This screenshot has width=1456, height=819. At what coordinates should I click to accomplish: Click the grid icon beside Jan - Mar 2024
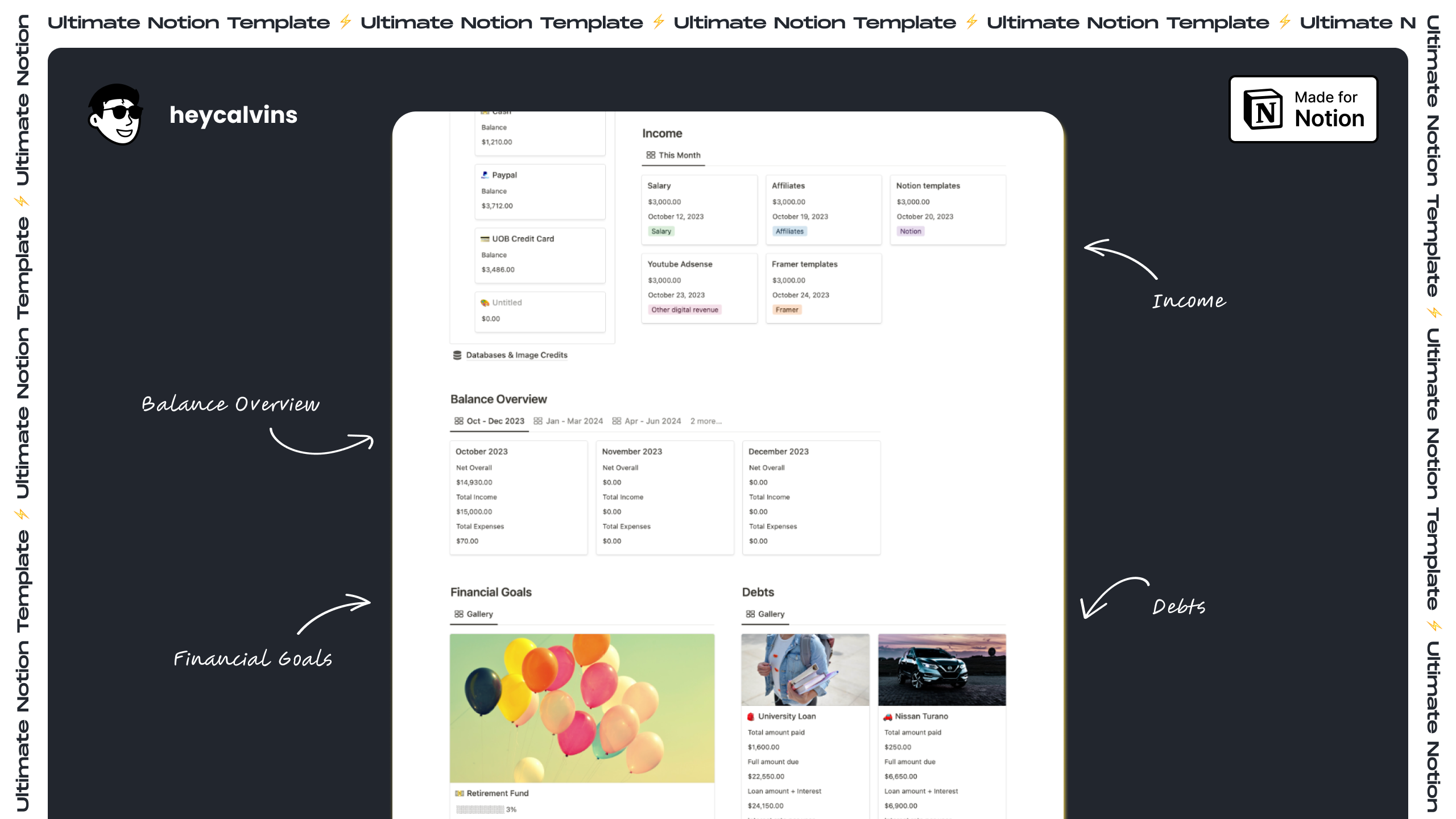coord(537,421)
